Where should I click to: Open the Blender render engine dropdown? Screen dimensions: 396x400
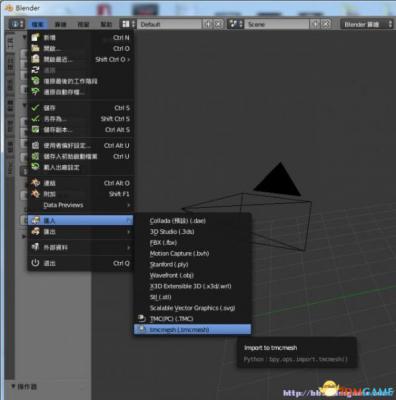tap(367, 24)
